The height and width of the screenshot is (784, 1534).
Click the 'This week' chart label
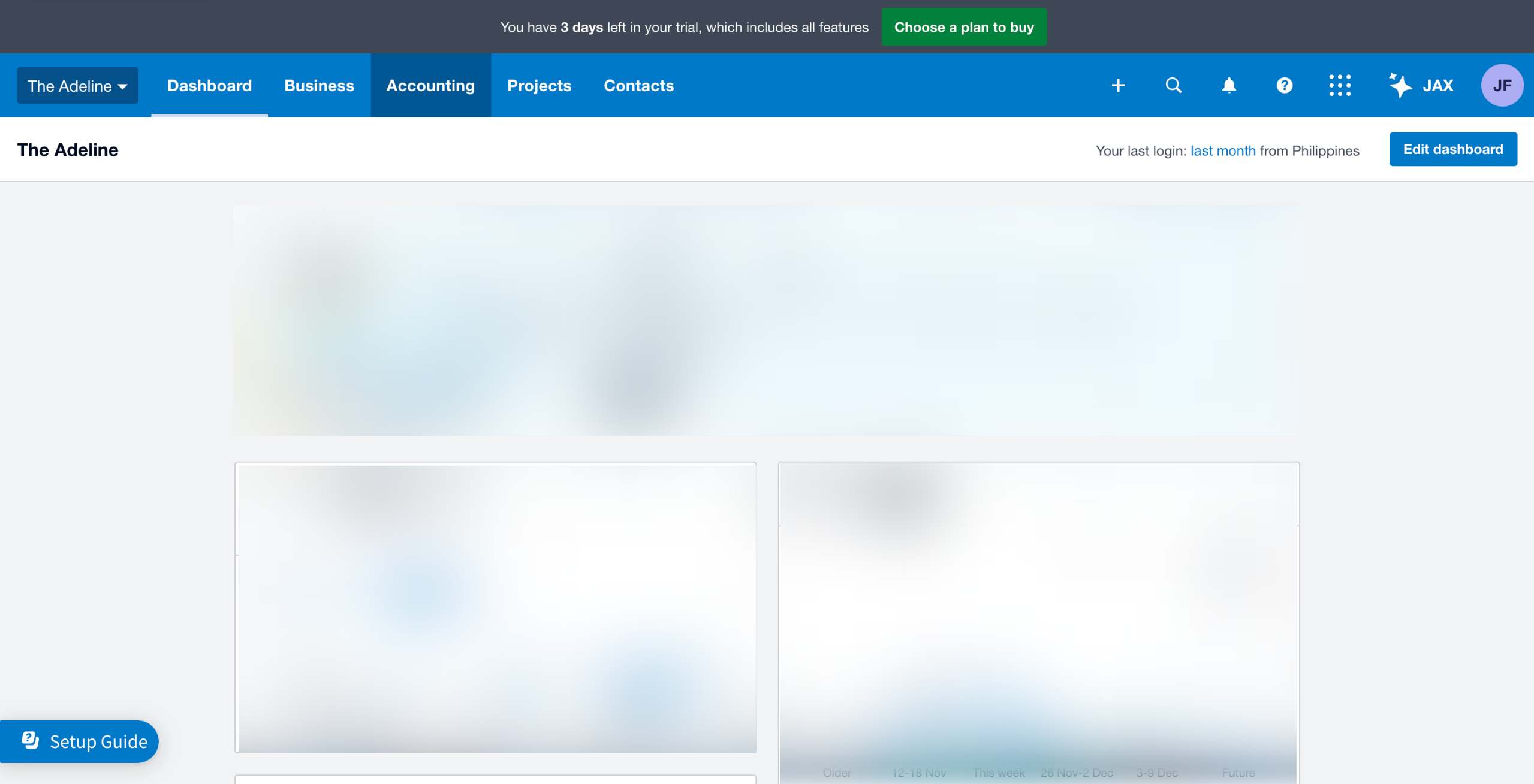[998, 773]
